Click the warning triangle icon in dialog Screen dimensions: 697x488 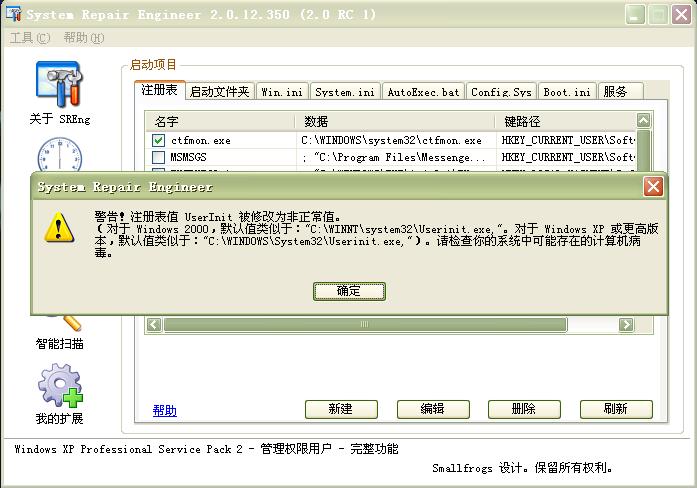tap(59, 228)
